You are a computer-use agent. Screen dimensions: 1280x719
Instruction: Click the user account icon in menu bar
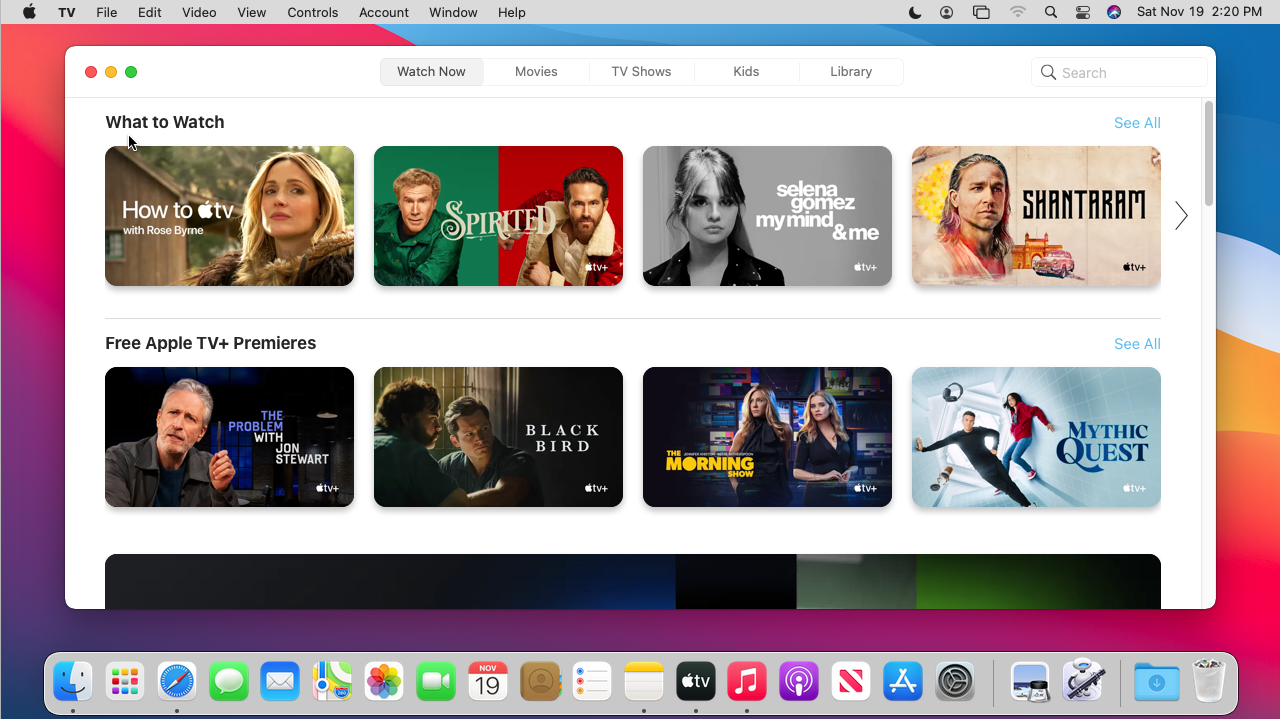(947, 12)
